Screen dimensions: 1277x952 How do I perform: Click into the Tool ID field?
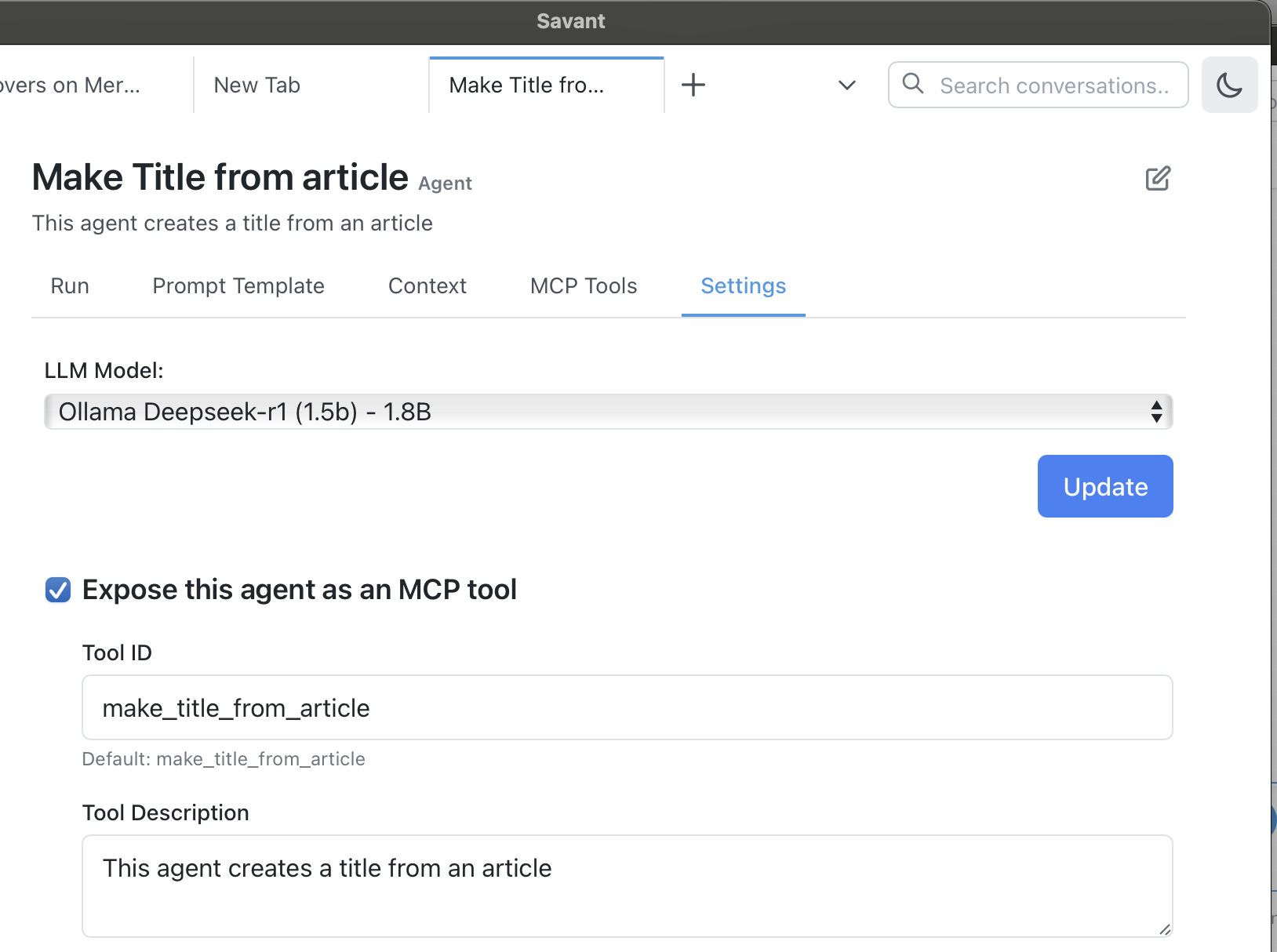tap(627, 708)
